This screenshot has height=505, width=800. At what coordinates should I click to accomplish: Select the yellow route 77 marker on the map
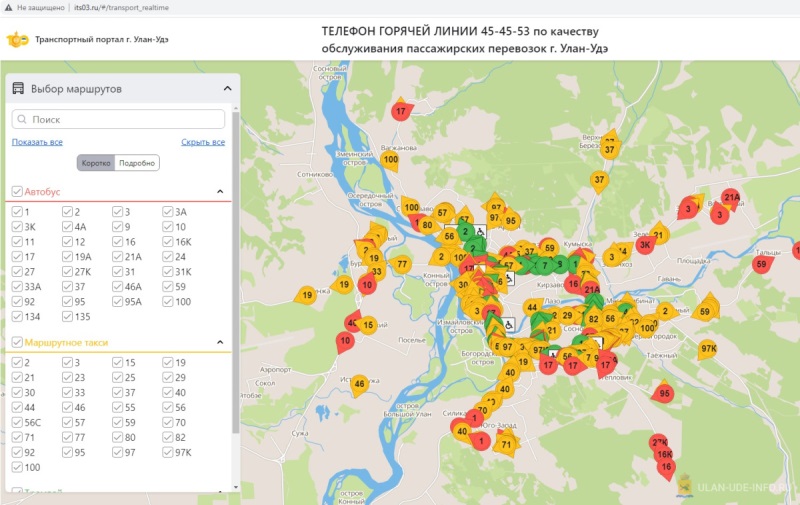[x=402, y=264]
